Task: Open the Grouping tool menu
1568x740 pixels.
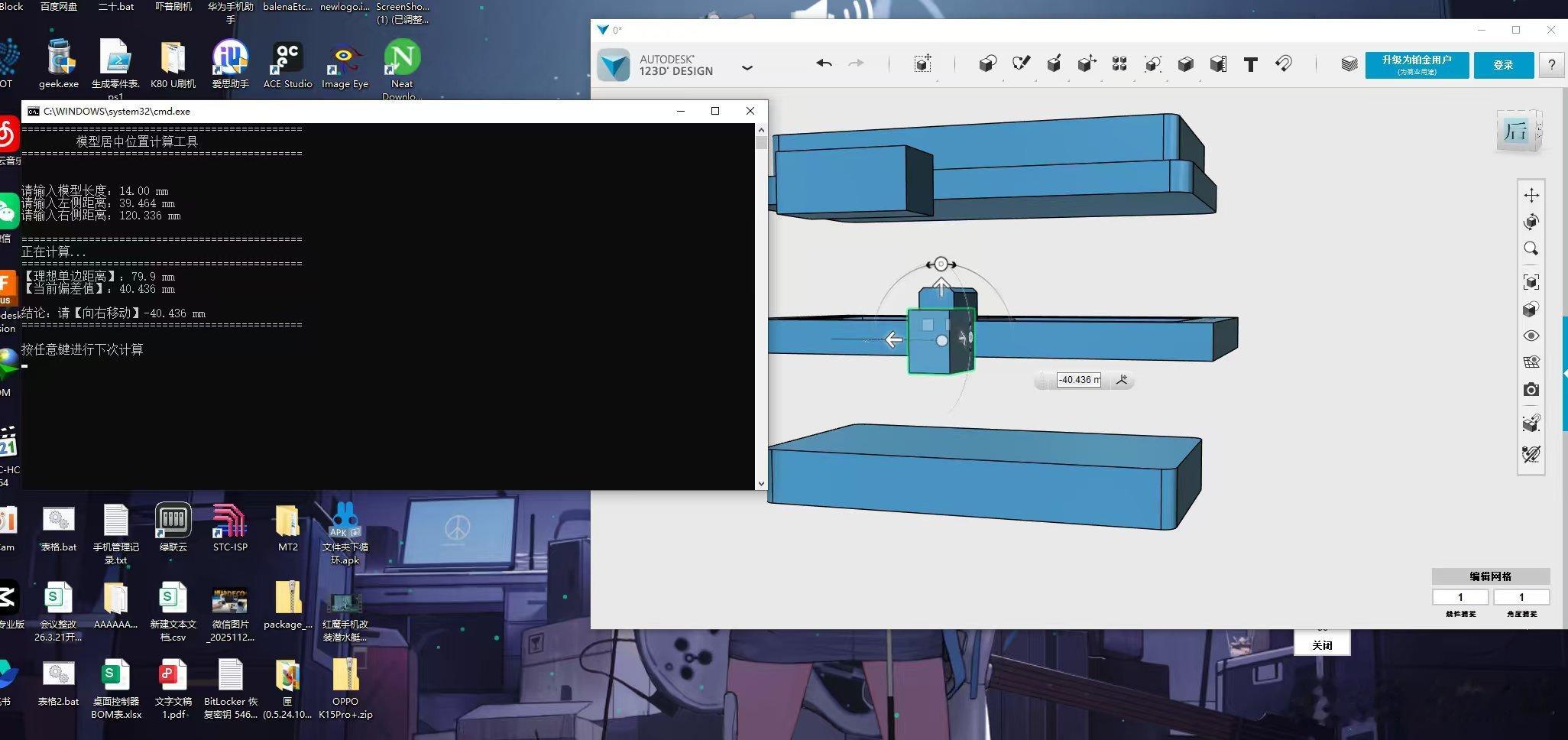Action: coord(1152,63)
